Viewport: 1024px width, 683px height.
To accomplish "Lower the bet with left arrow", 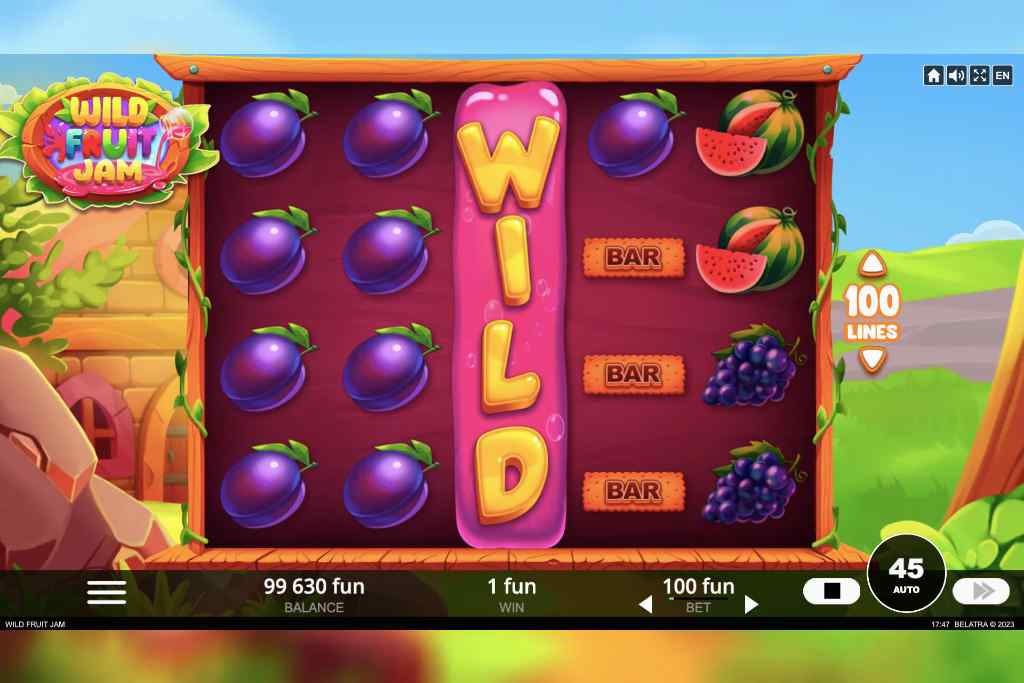I will coord(645,605).
